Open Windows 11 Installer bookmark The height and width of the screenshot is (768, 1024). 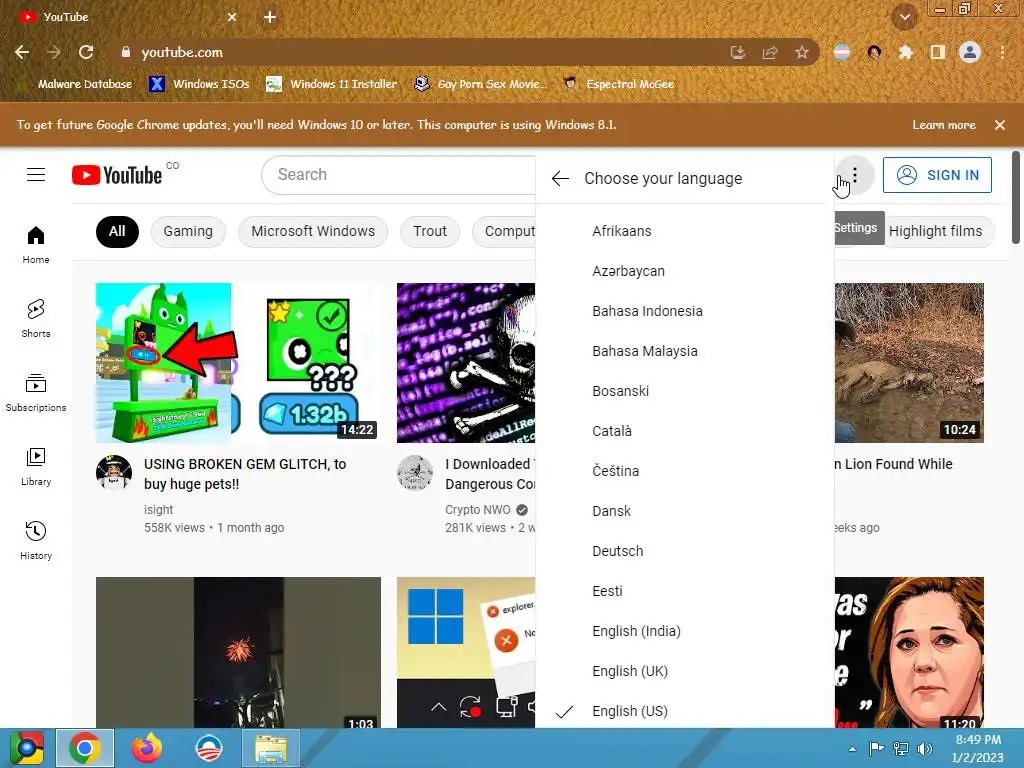332,84
